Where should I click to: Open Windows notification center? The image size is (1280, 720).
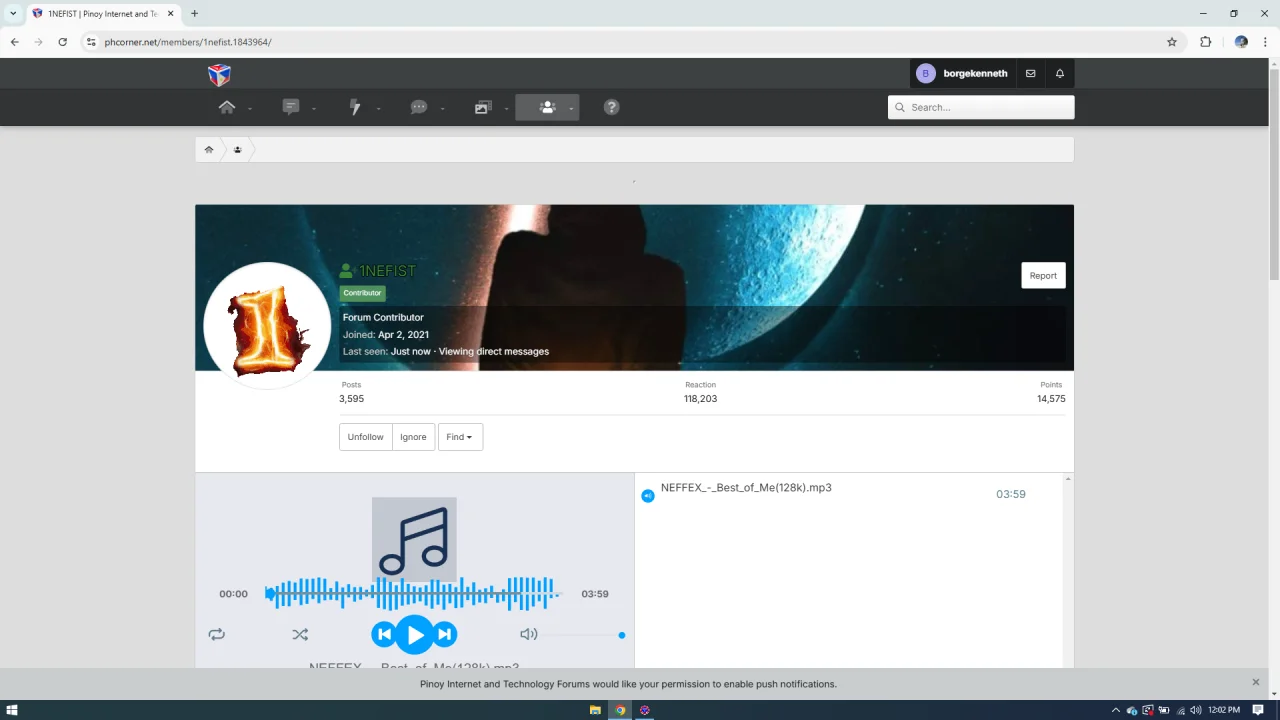1258,710
